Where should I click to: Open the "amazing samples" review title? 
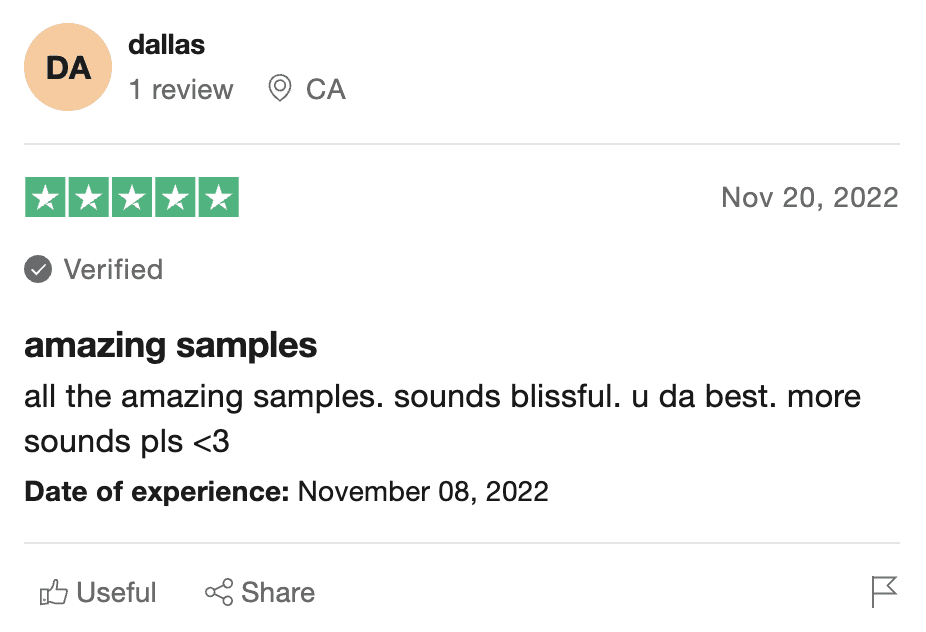point(171,346)
